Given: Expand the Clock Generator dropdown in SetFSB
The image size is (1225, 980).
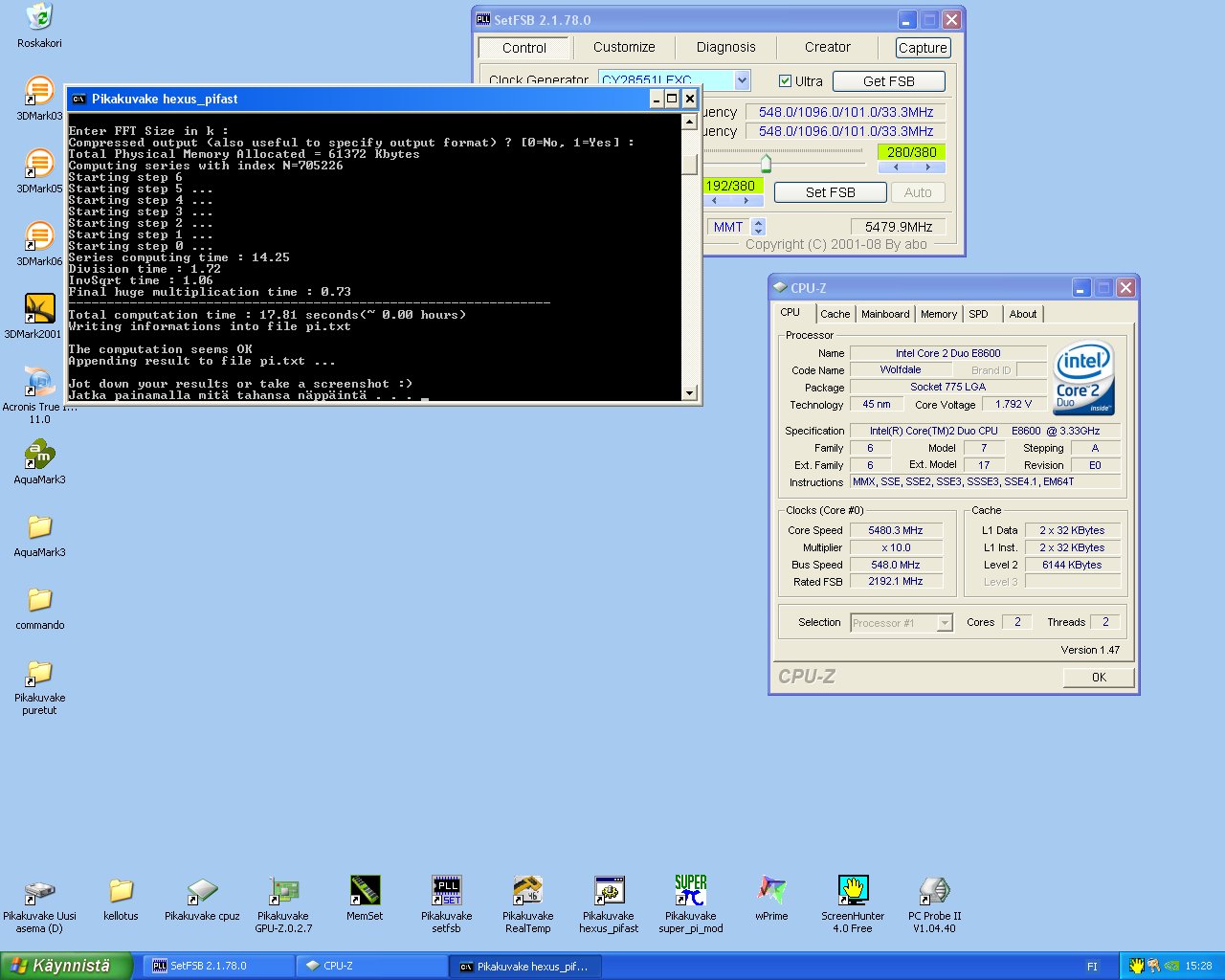Looking at the screenshot, I should pos(742,80).
